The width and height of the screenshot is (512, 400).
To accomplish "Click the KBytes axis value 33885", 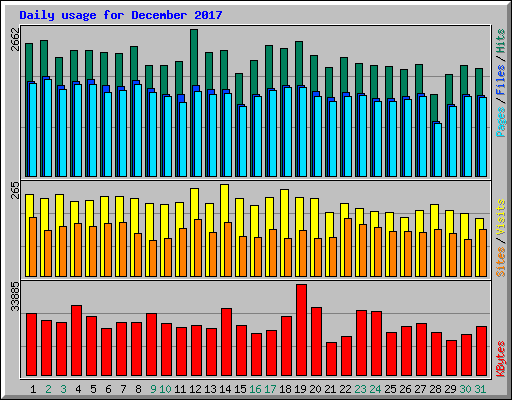I will 15,296.
